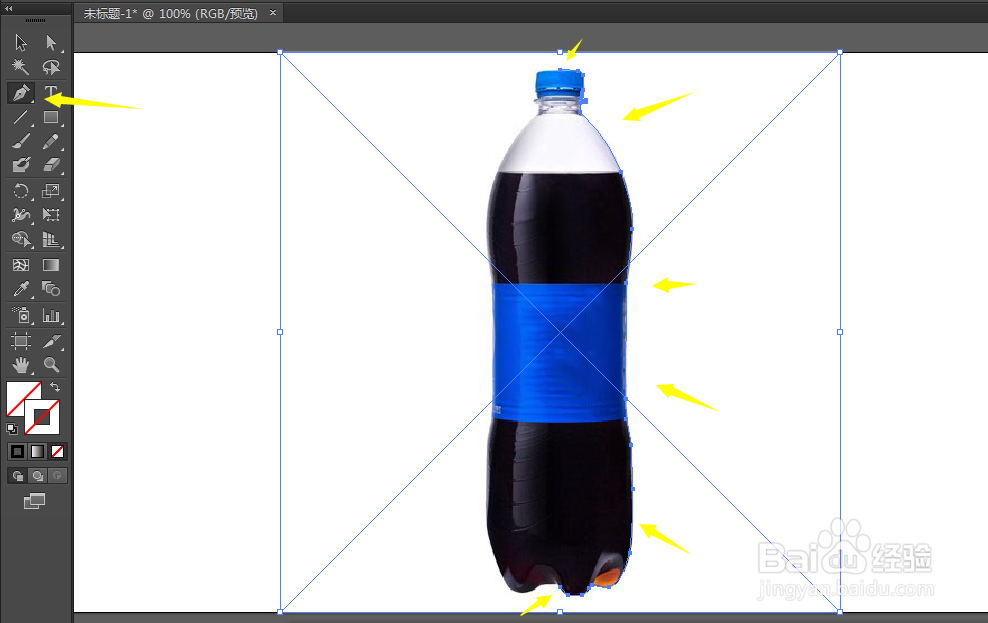Select the Pen tool
This screenshot has height=623, width=988.
pyautogui.click(x=21, y=93)
